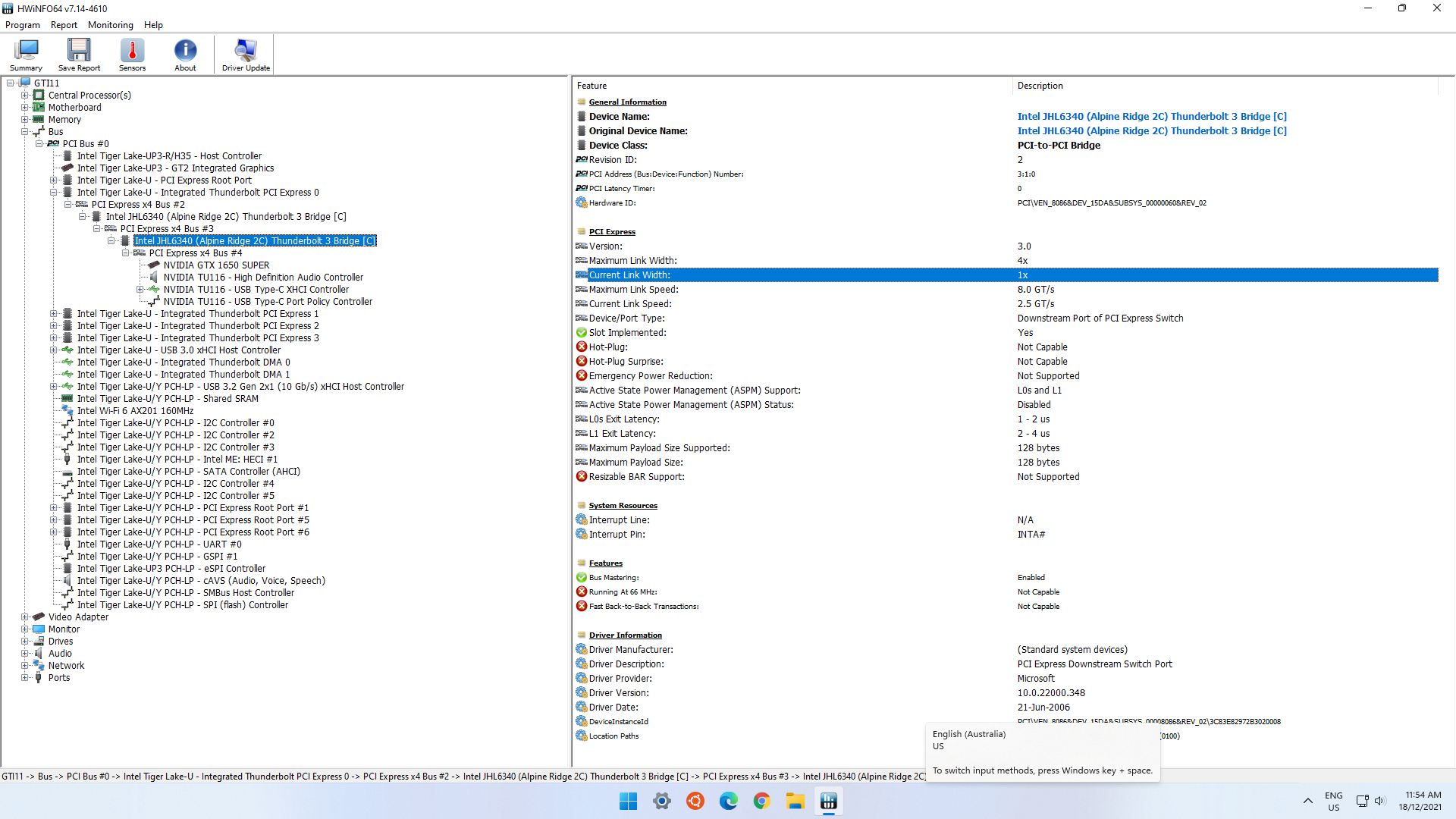Screen dimensions: 1456x819
Task: Click the Driver Information section header
Action: coord(625,635)
